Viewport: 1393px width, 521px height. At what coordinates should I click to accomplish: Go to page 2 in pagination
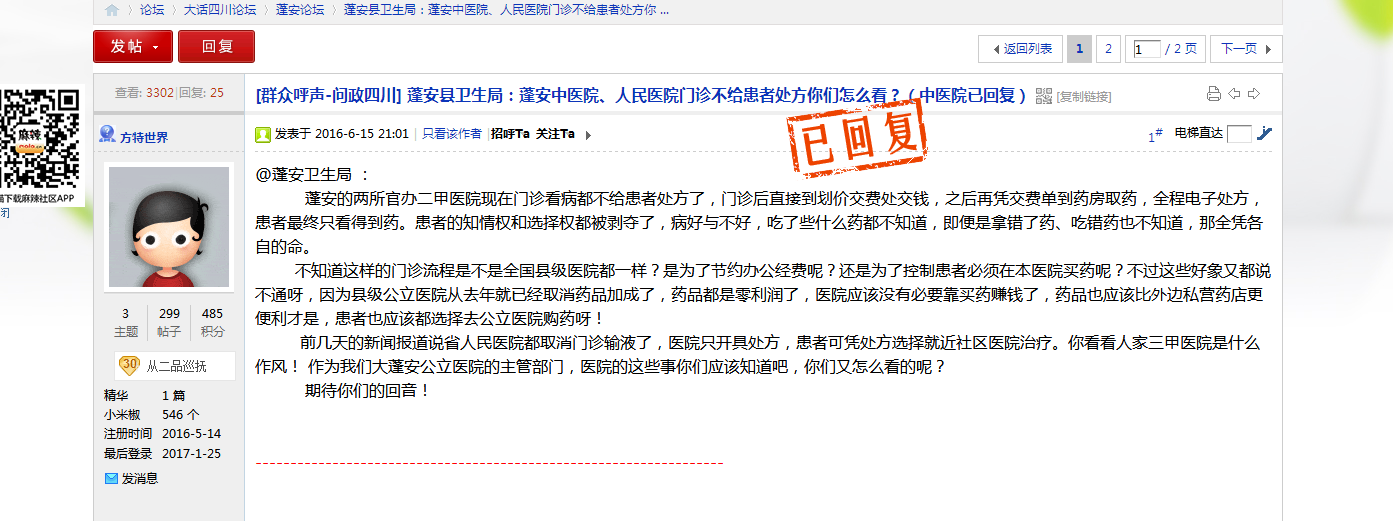click(1107, 48)
